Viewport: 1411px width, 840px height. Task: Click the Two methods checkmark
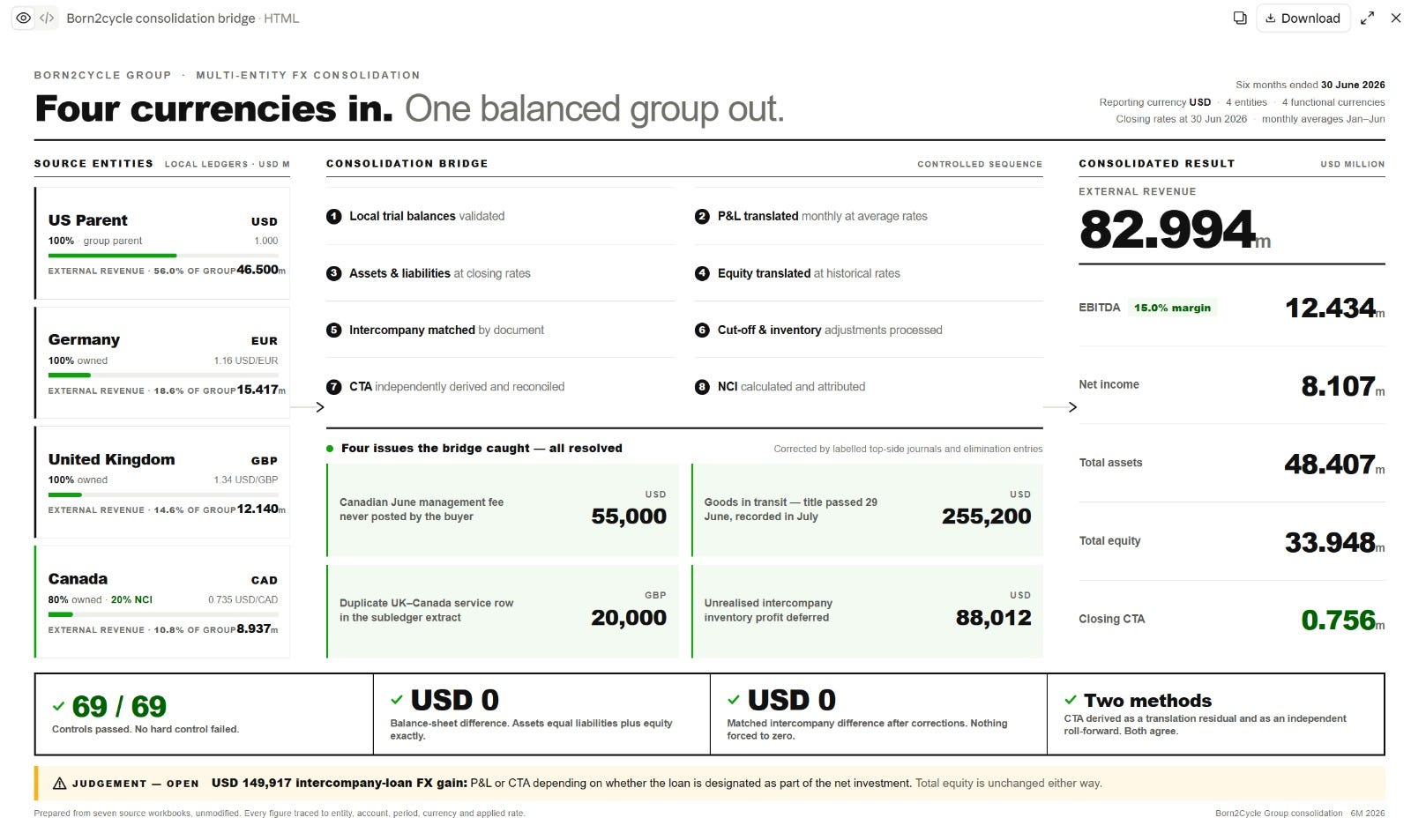[x=1071, y=700]
